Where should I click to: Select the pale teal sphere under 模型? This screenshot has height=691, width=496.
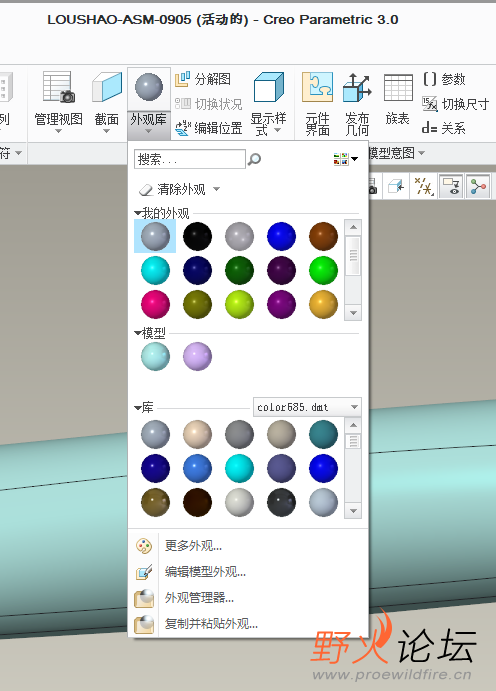155,357
